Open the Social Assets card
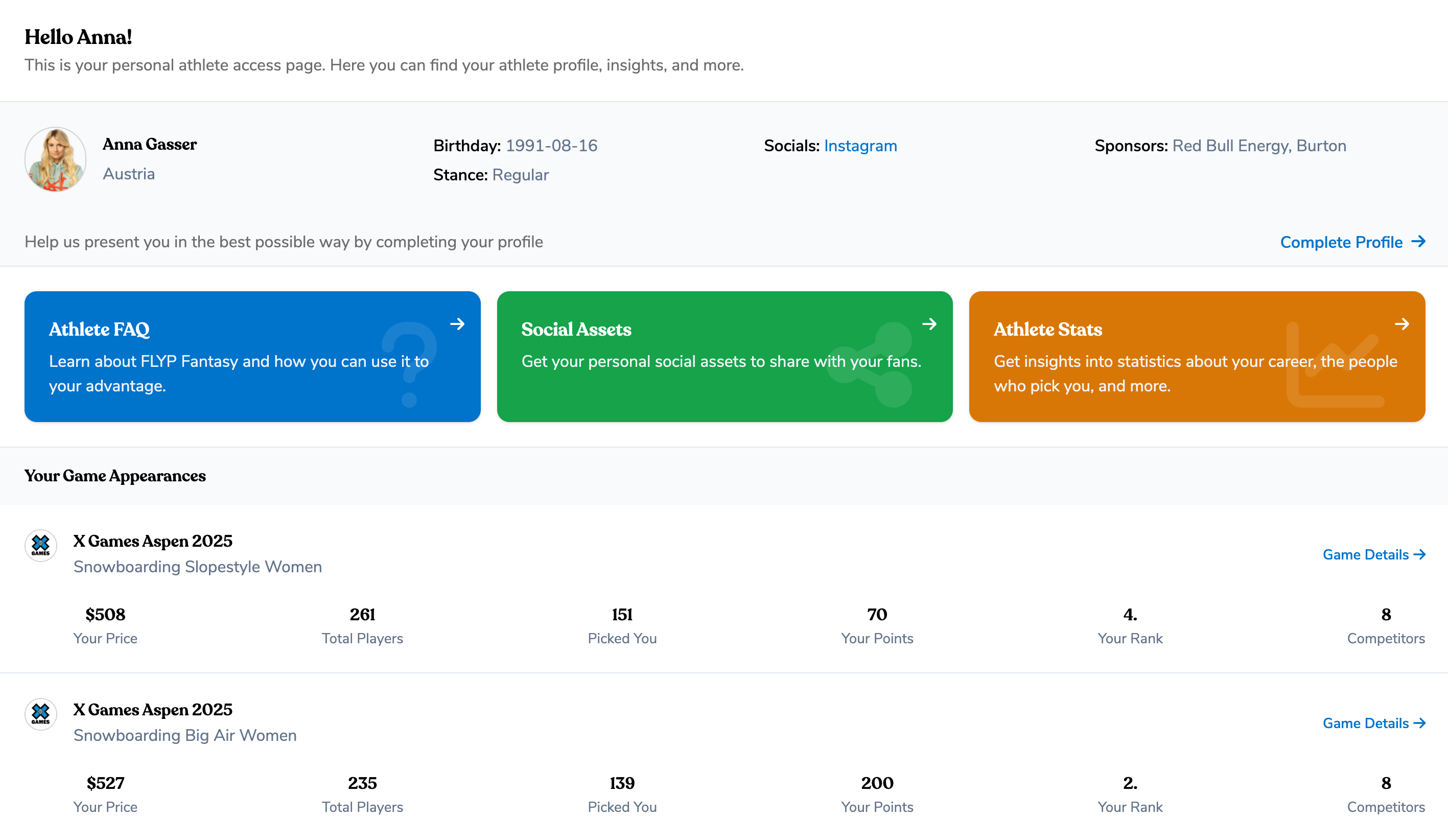 tap(725, 356)
